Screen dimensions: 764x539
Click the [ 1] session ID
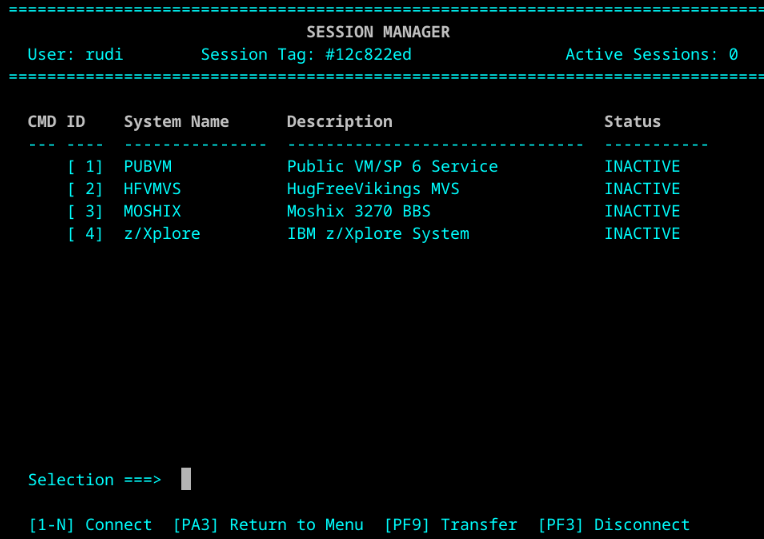[85, 167]
